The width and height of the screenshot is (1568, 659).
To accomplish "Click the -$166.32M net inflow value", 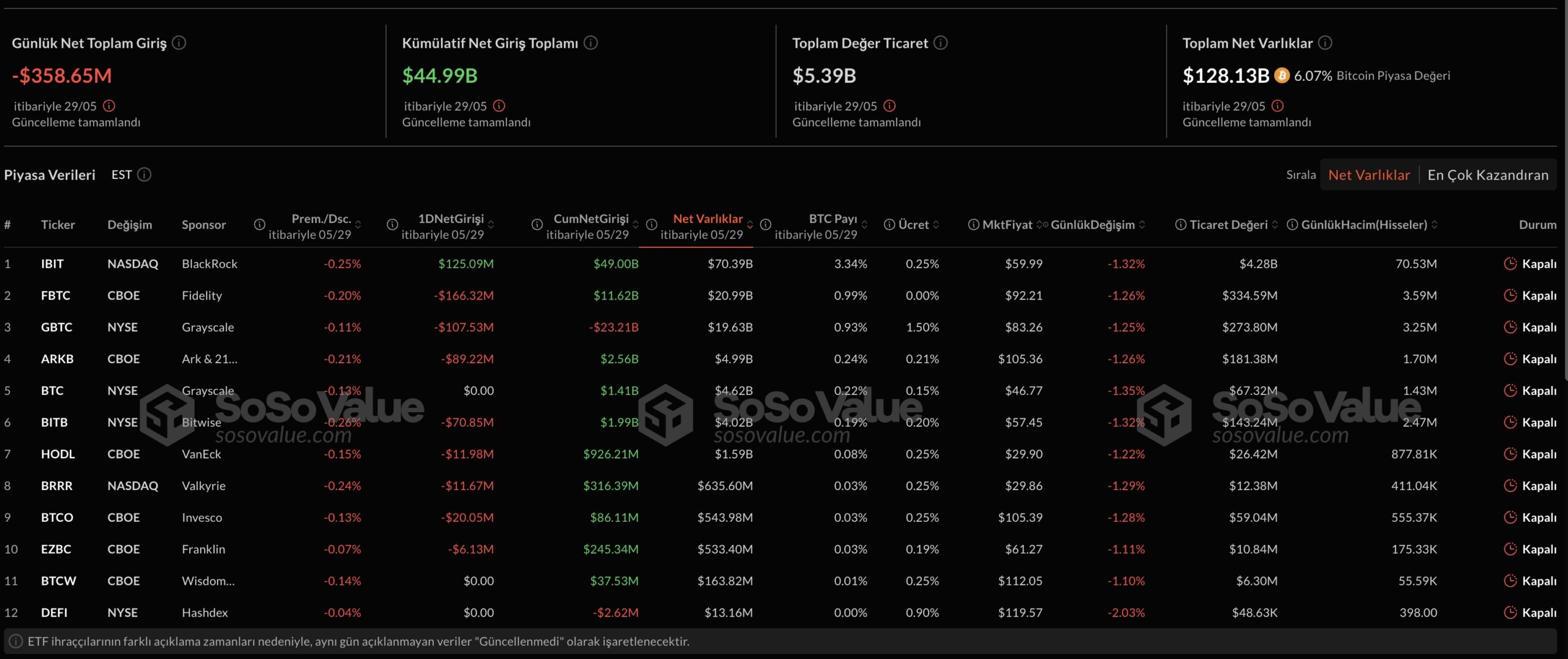I will pyautogui.click(x=464, y=296).
